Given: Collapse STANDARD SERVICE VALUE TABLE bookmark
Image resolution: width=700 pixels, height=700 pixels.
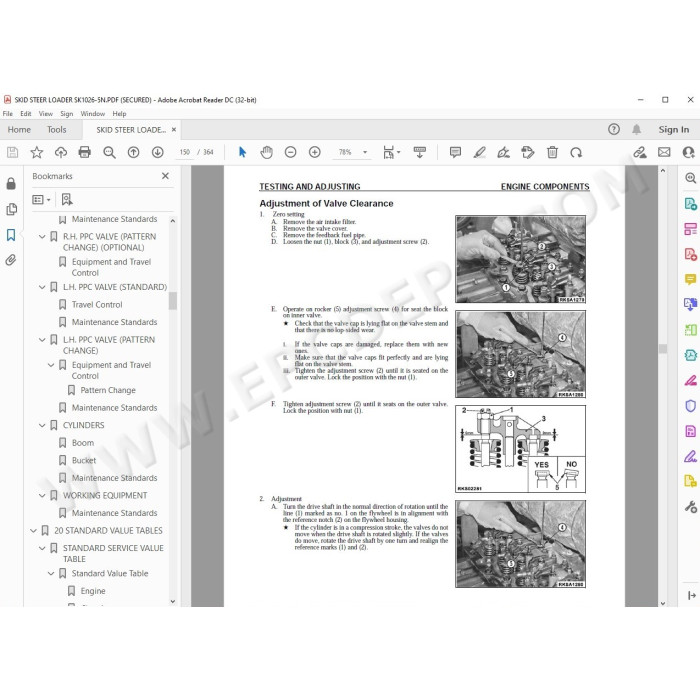Looking at the screenshot, I should (x=42, y=548).
